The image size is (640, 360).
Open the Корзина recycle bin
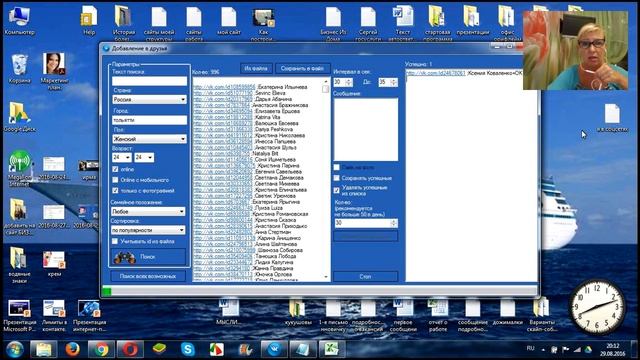19,69
